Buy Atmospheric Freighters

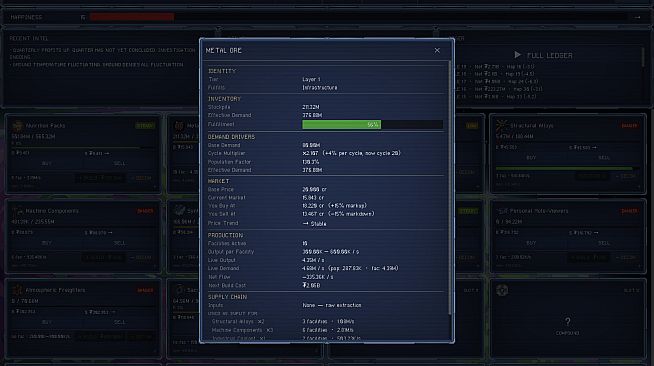coord(47,322)
